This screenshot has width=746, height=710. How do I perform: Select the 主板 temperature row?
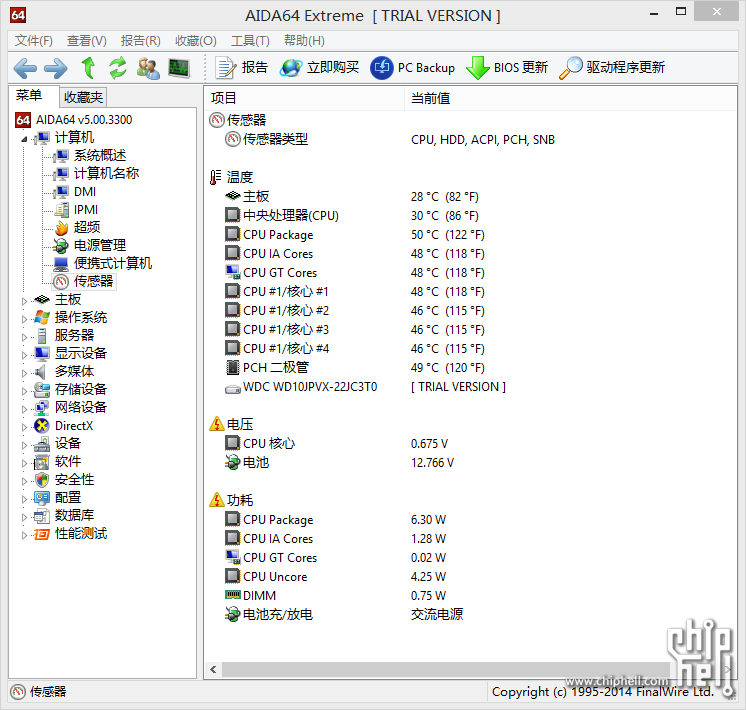[471, 197]
